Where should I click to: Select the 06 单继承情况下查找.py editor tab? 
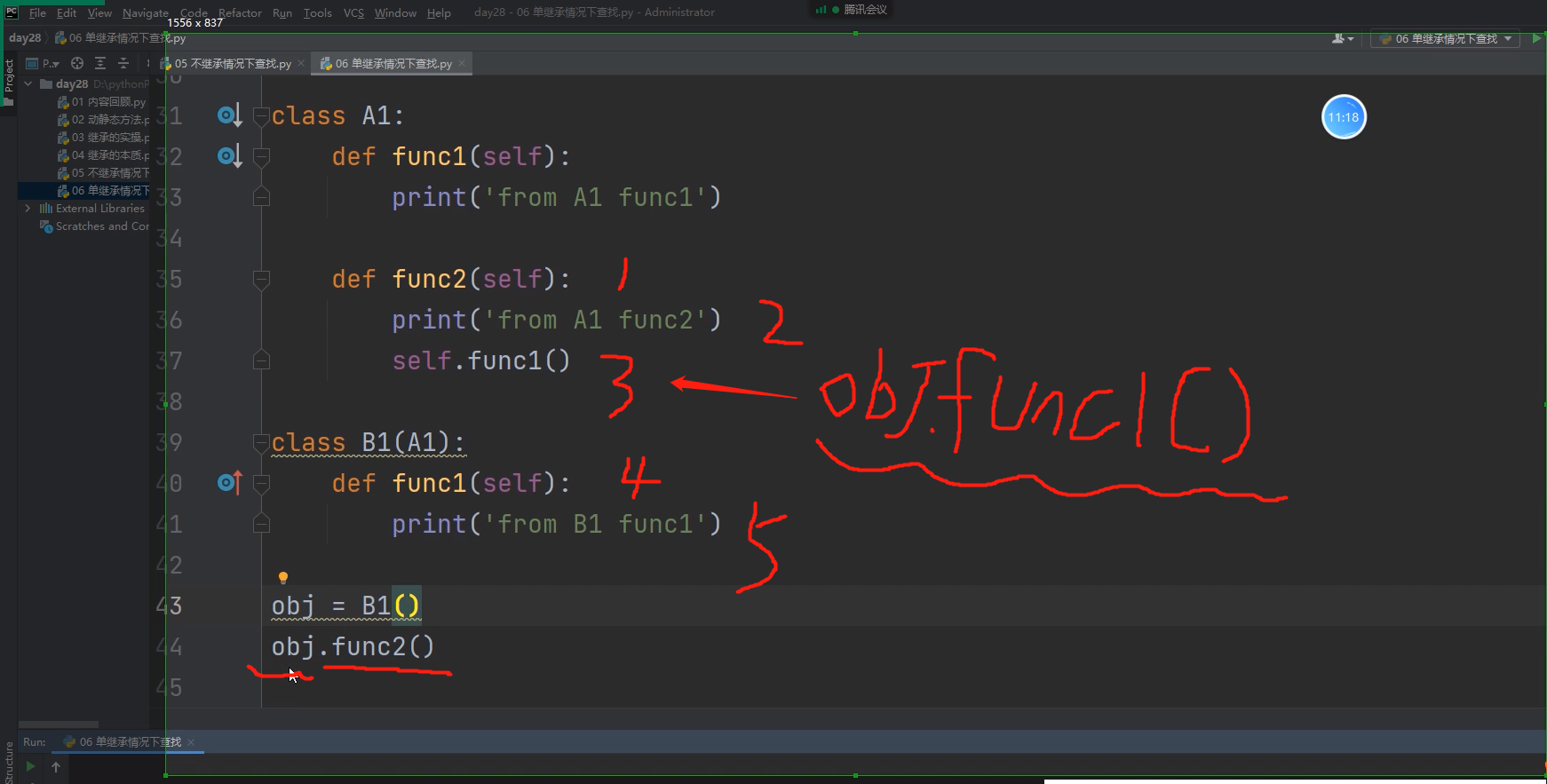click(393, 64)
